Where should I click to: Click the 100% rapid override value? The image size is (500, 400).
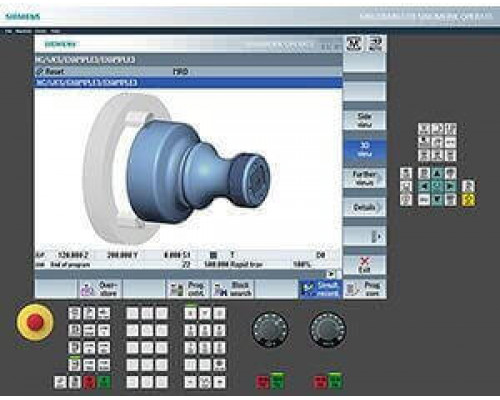tap(302, 265)
